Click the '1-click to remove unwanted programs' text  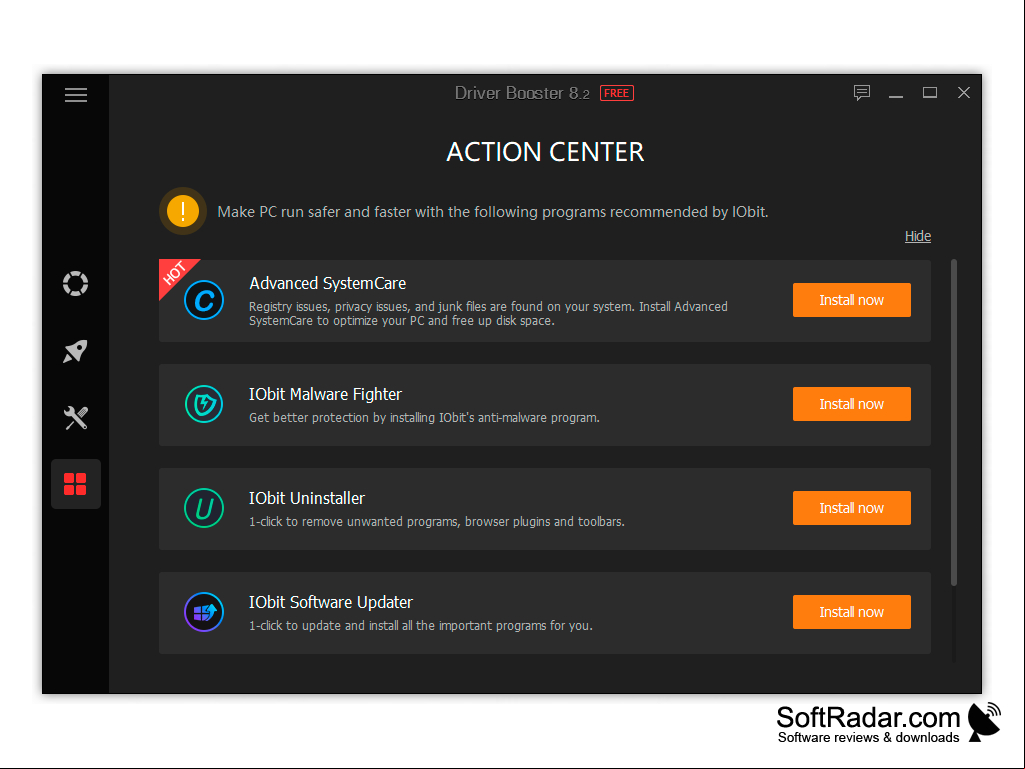[x=437, y=522]
